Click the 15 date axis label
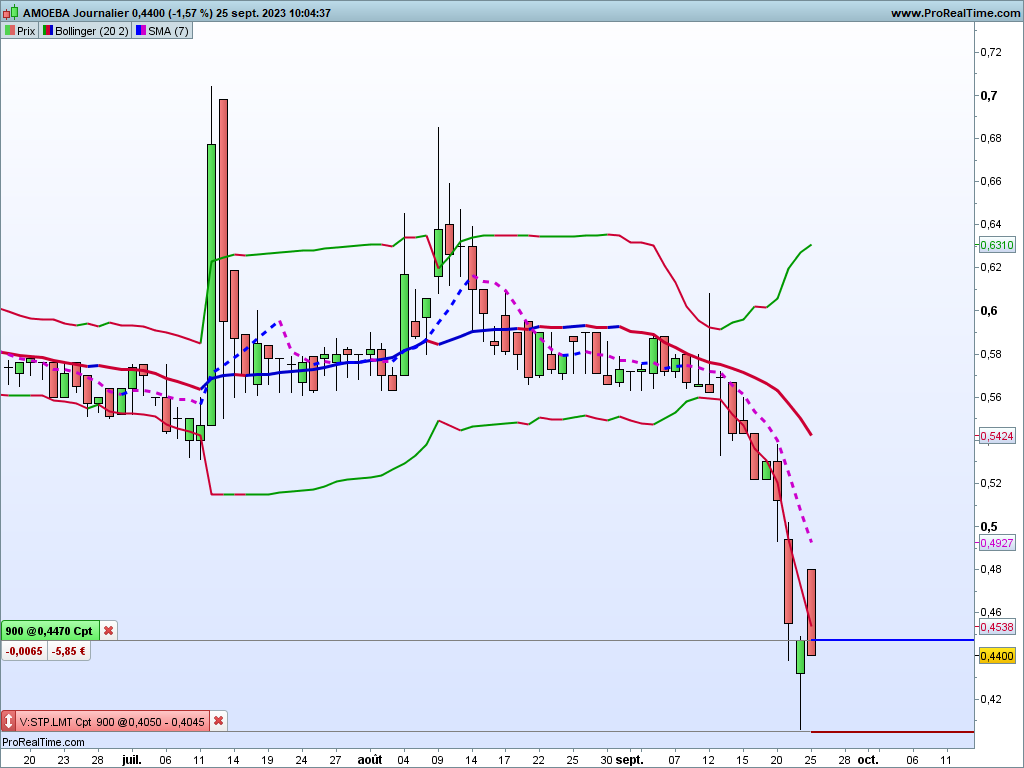 [743, 760]
